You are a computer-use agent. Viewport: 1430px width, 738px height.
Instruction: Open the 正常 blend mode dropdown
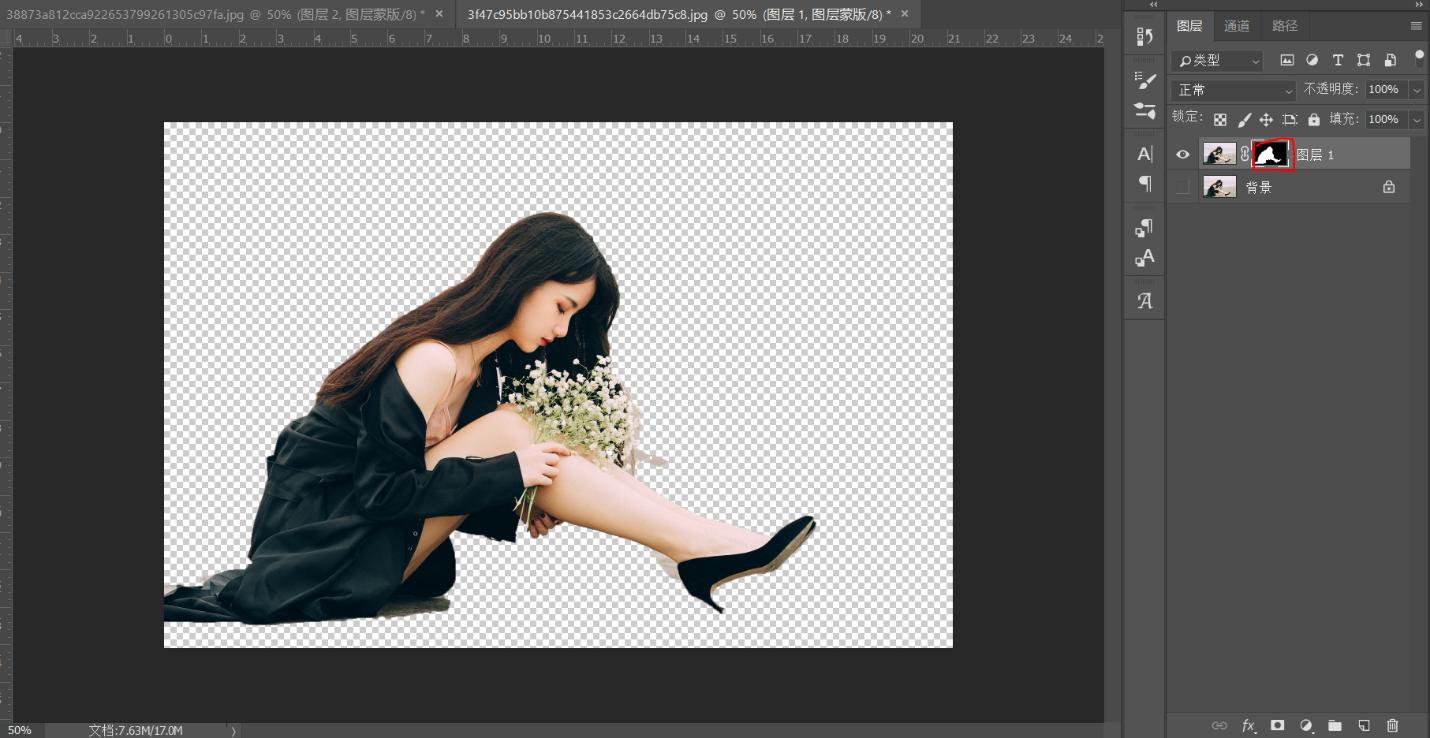[1232, 90]
